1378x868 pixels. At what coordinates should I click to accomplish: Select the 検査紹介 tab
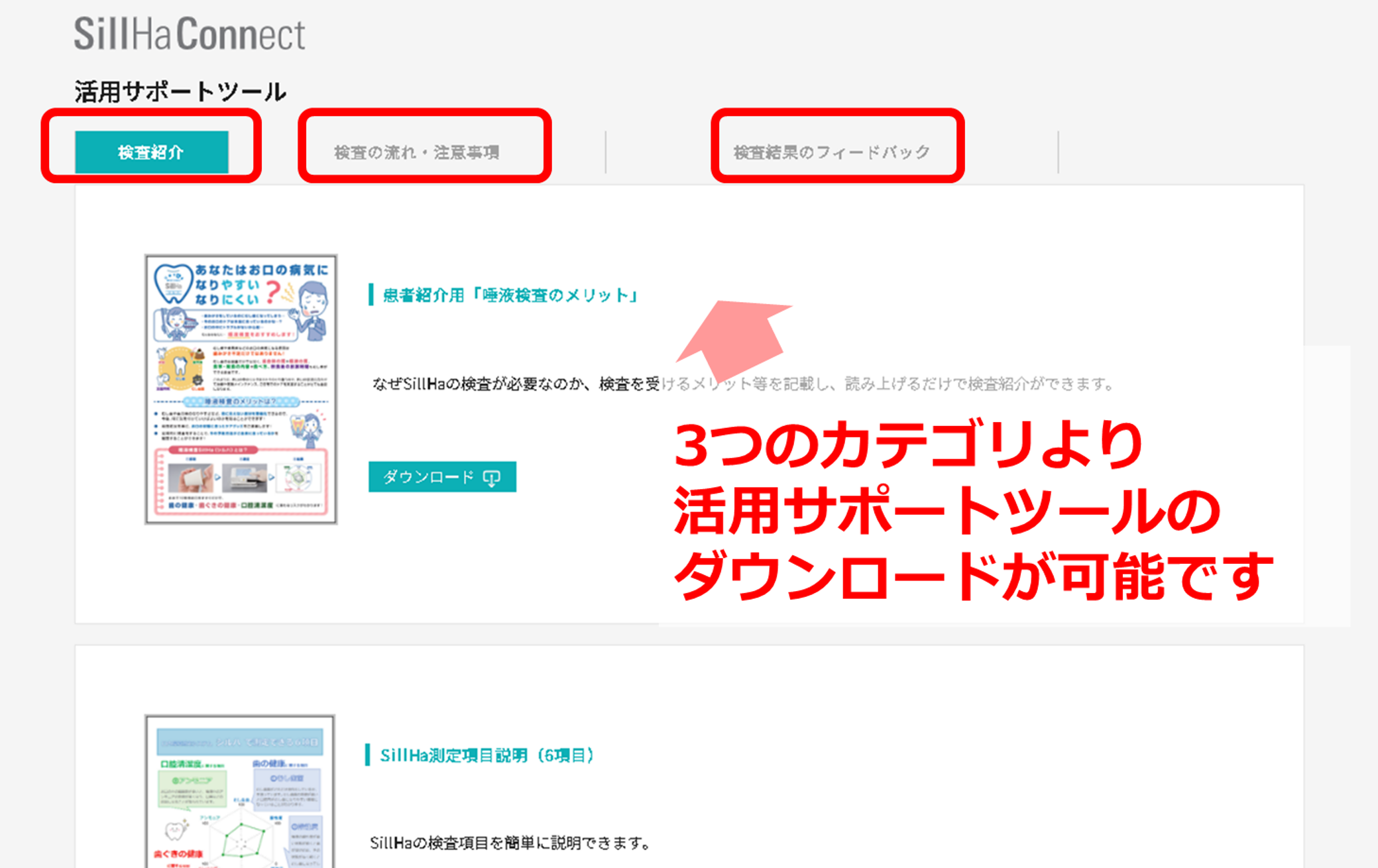click(x=151, y=152)
